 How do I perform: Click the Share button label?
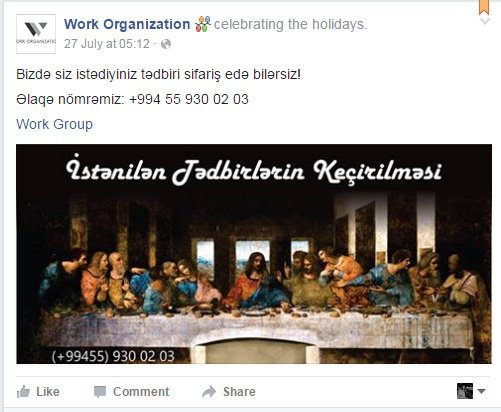pos(239,392)
